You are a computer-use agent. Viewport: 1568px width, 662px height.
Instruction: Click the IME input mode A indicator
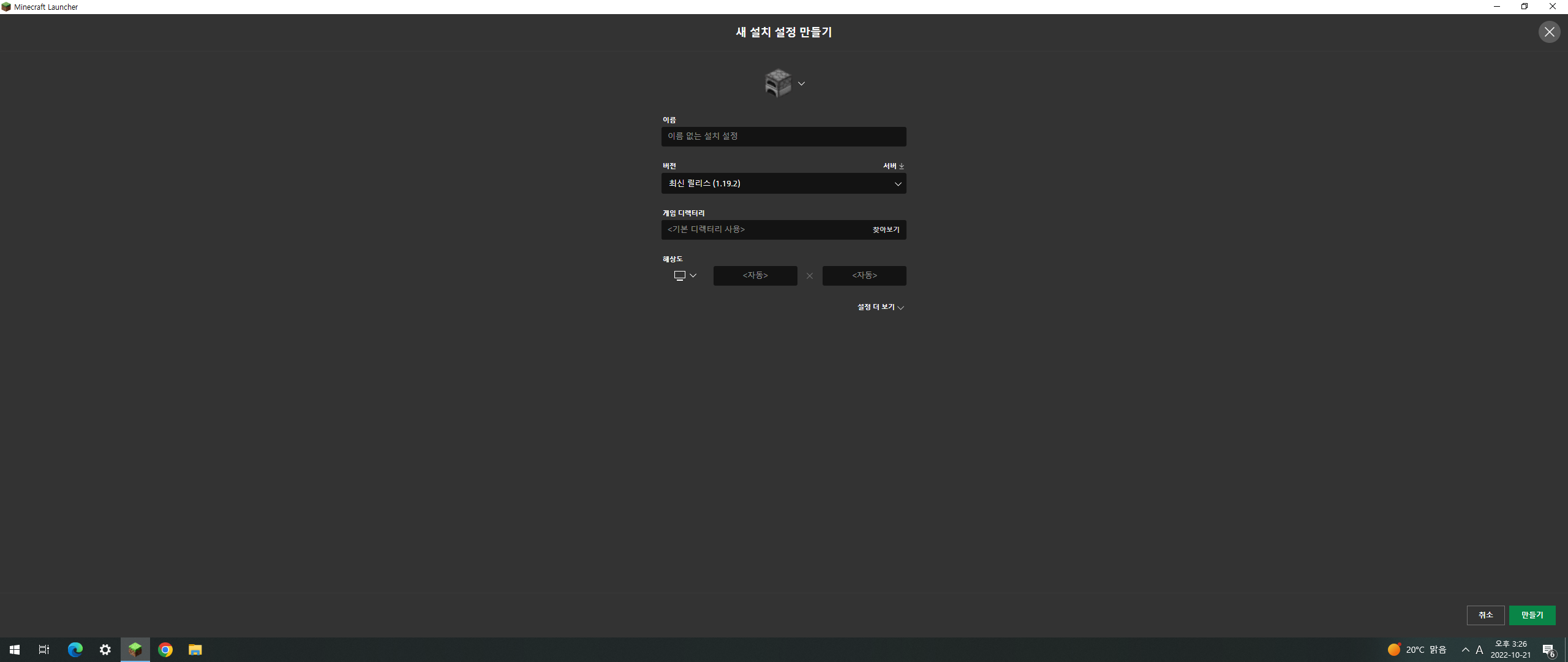click(x=1479, y=649)
